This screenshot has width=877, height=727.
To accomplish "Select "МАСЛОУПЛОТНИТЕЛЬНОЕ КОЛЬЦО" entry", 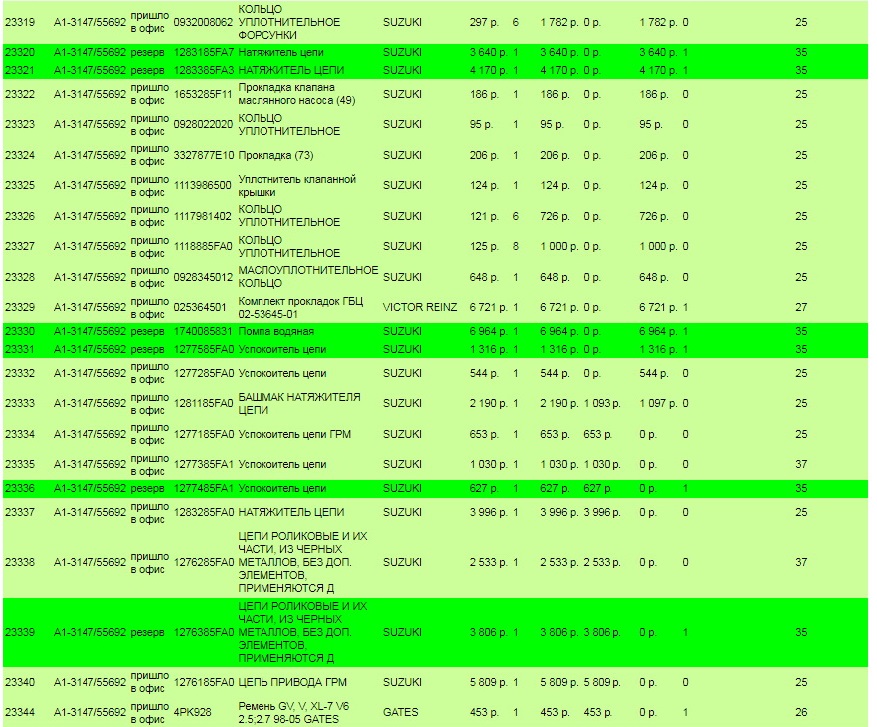I will tap(308, 277).
